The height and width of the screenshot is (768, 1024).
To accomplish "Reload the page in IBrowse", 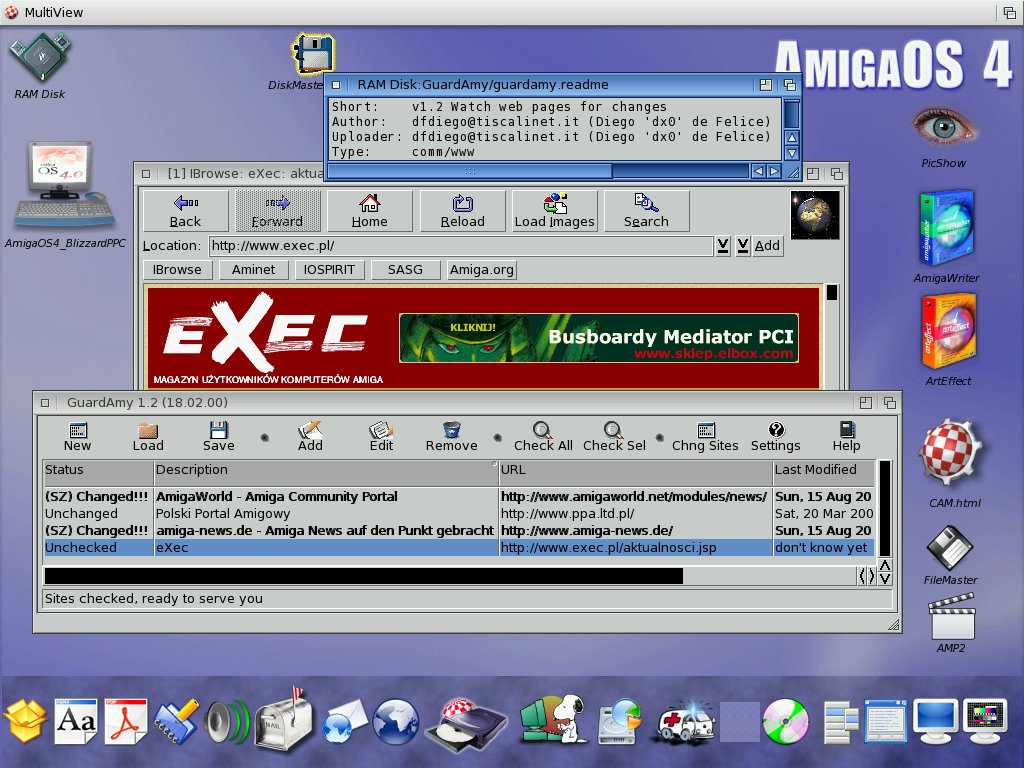I will coord(462,211).
